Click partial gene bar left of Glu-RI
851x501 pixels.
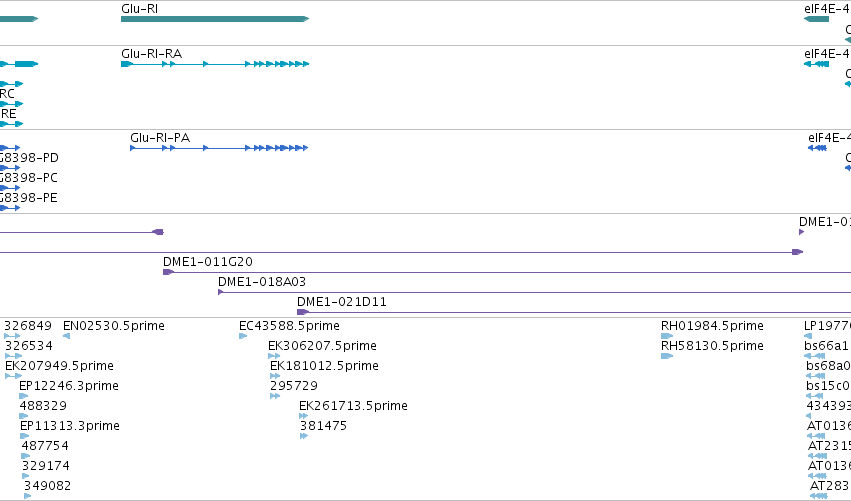click(x=19, y=19)
